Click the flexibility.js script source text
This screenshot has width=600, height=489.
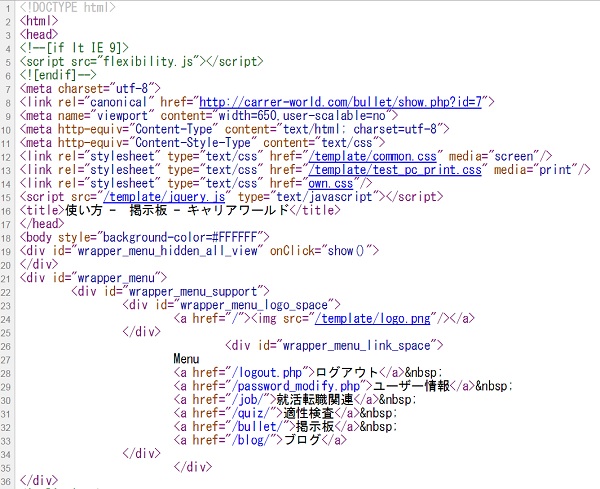coord(148,62)
